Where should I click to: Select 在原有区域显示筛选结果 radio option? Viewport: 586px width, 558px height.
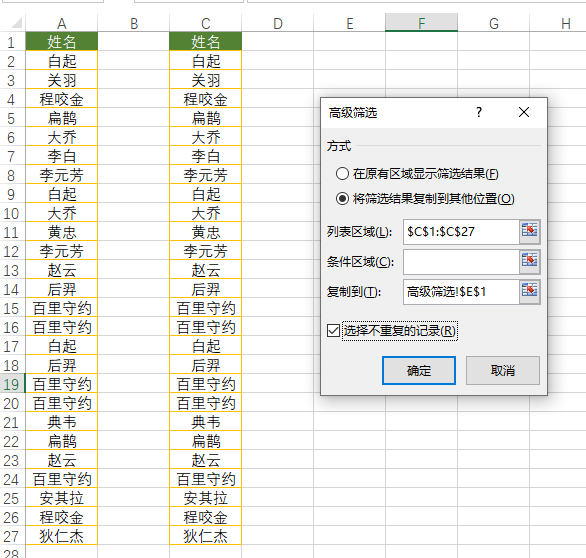[342, 174]
